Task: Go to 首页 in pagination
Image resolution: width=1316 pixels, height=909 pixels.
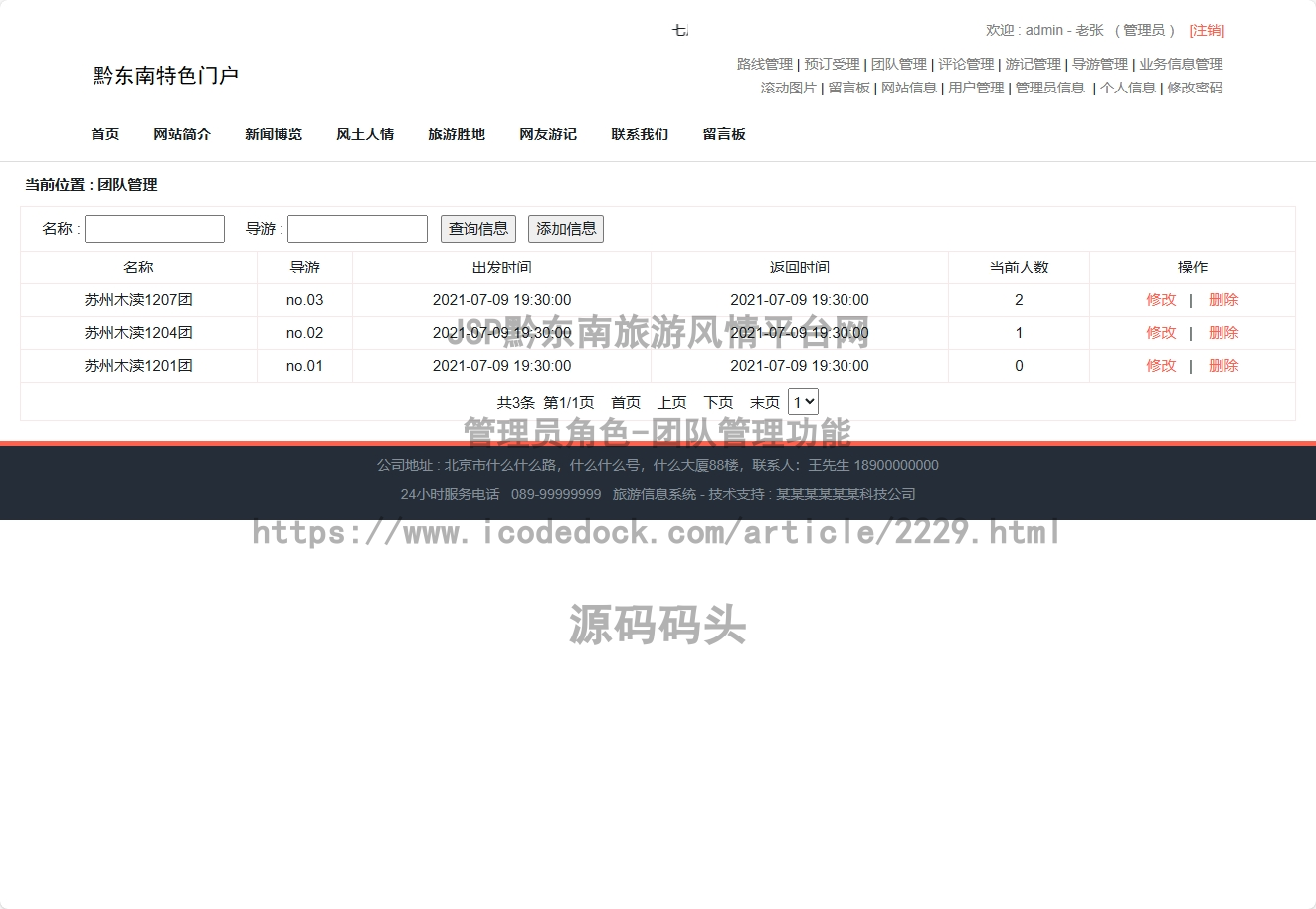Action: (626, 403)
